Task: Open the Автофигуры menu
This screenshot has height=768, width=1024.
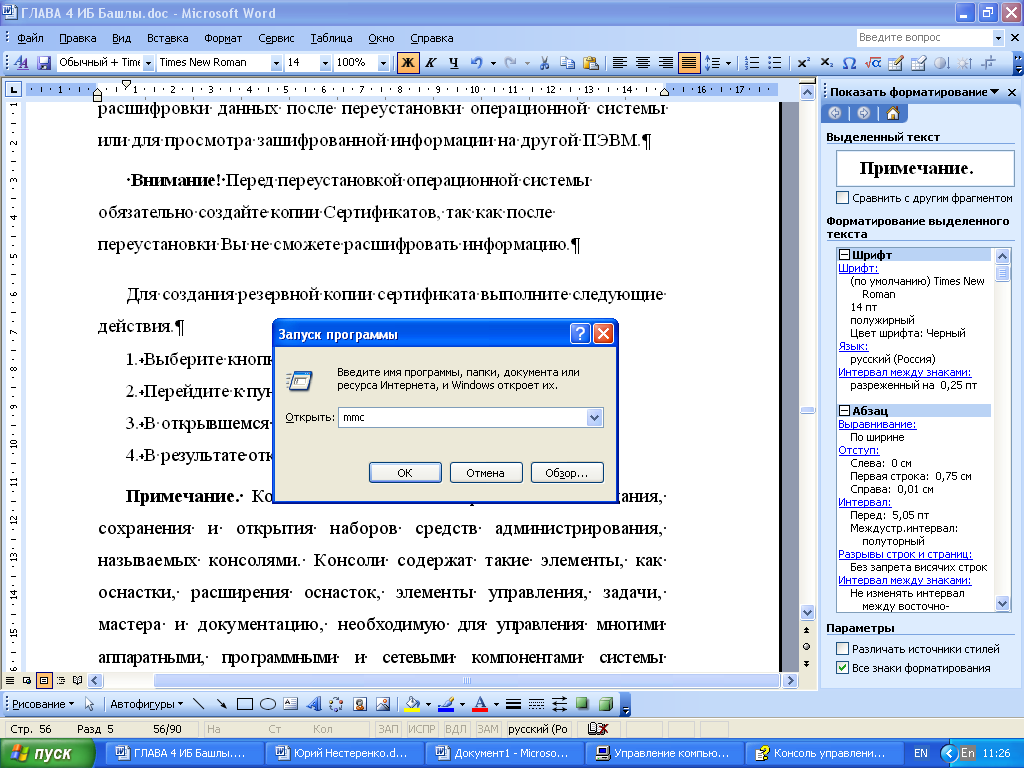Action: (x=146, y=704)
